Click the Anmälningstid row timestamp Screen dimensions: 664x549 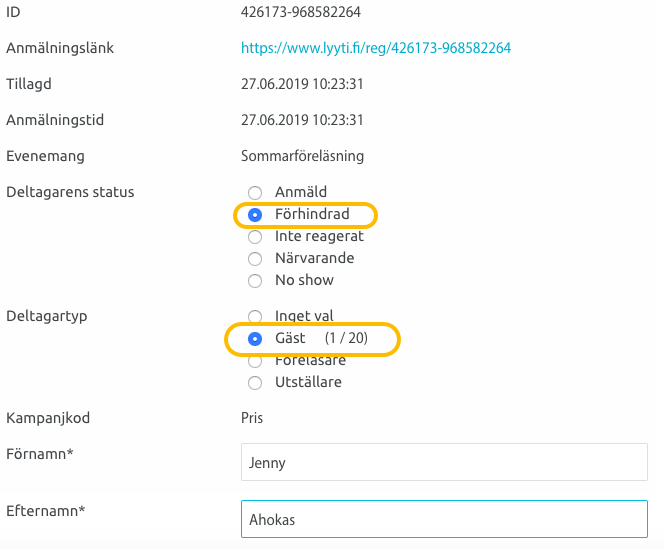(x=302, y=120)
